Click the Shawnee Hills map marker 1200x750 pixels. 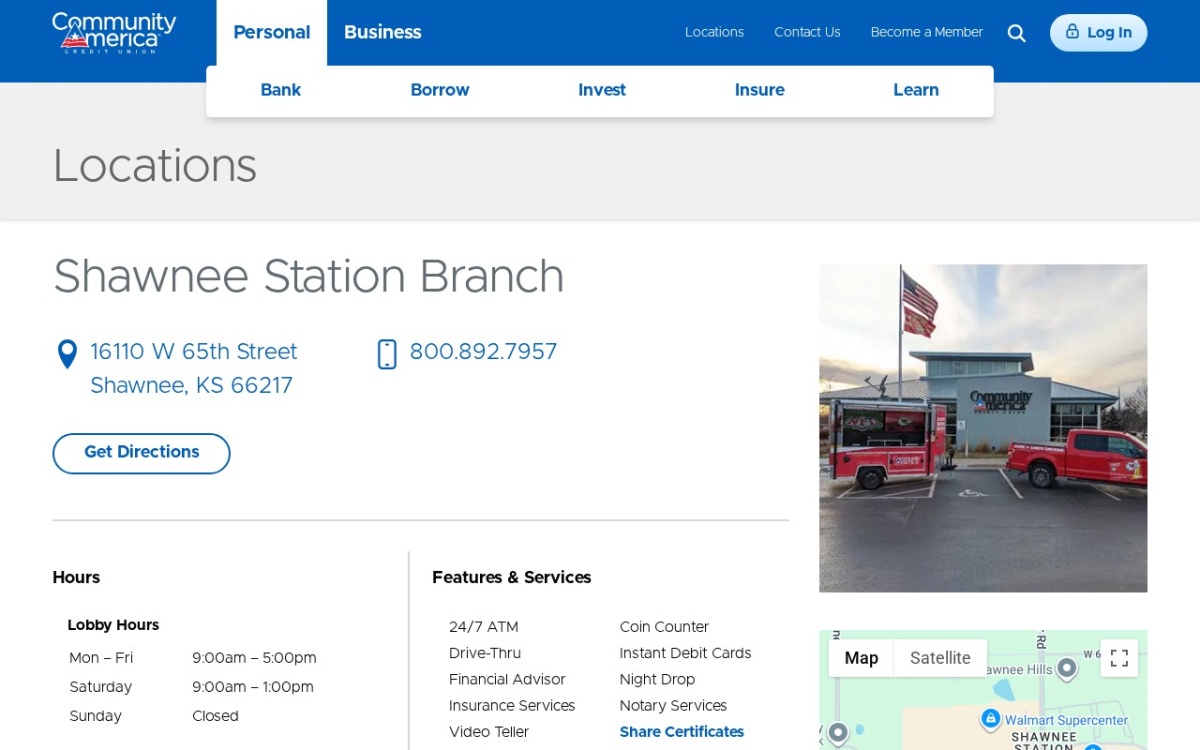1067,667
